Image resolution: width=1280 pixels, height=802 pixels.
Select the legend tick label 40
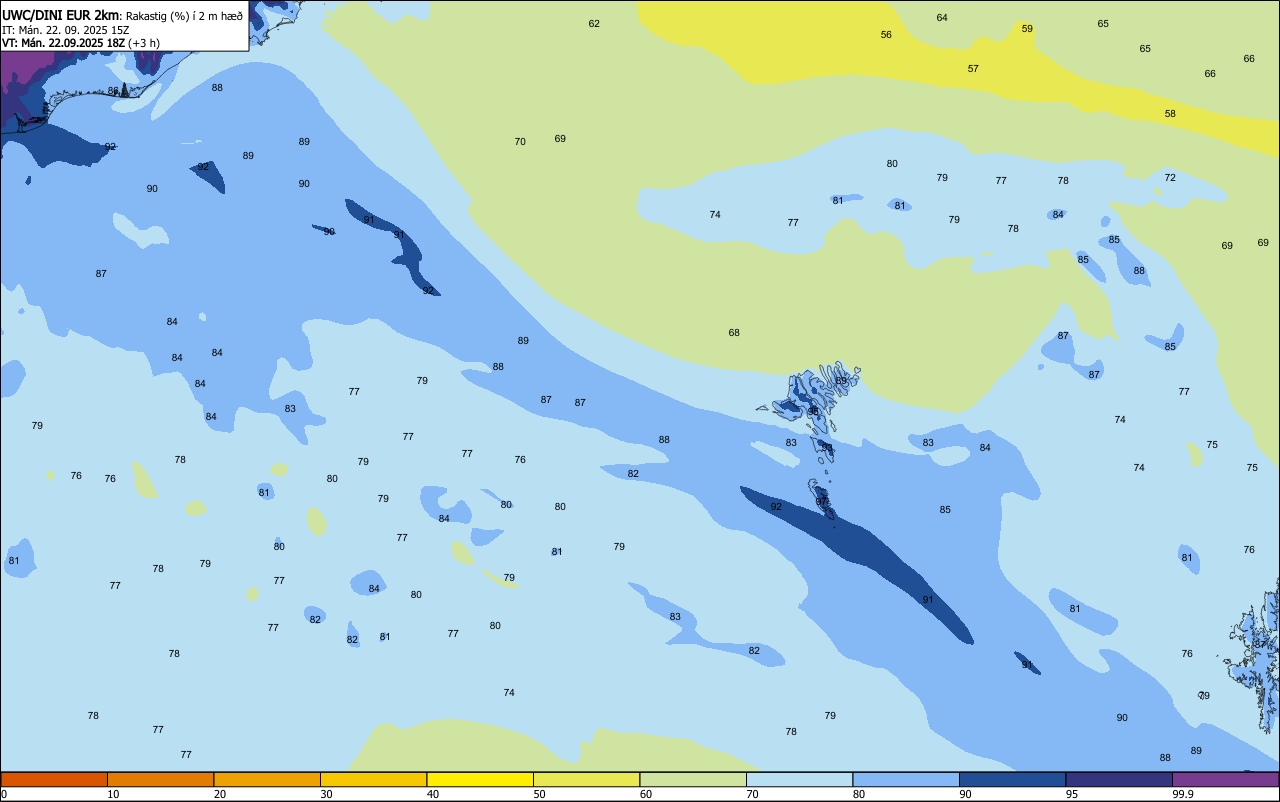432,794
